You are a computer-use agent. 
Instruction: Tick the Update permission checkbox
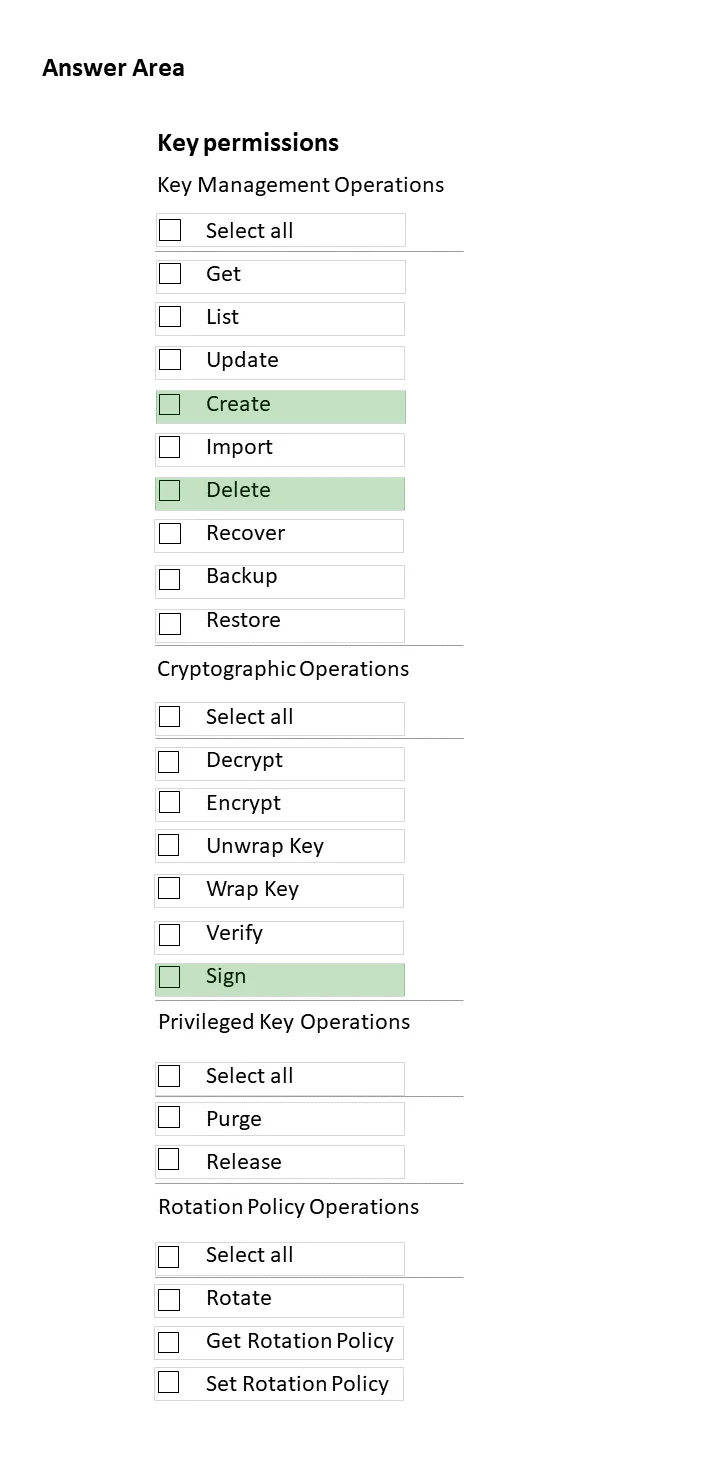coord(170,359)
